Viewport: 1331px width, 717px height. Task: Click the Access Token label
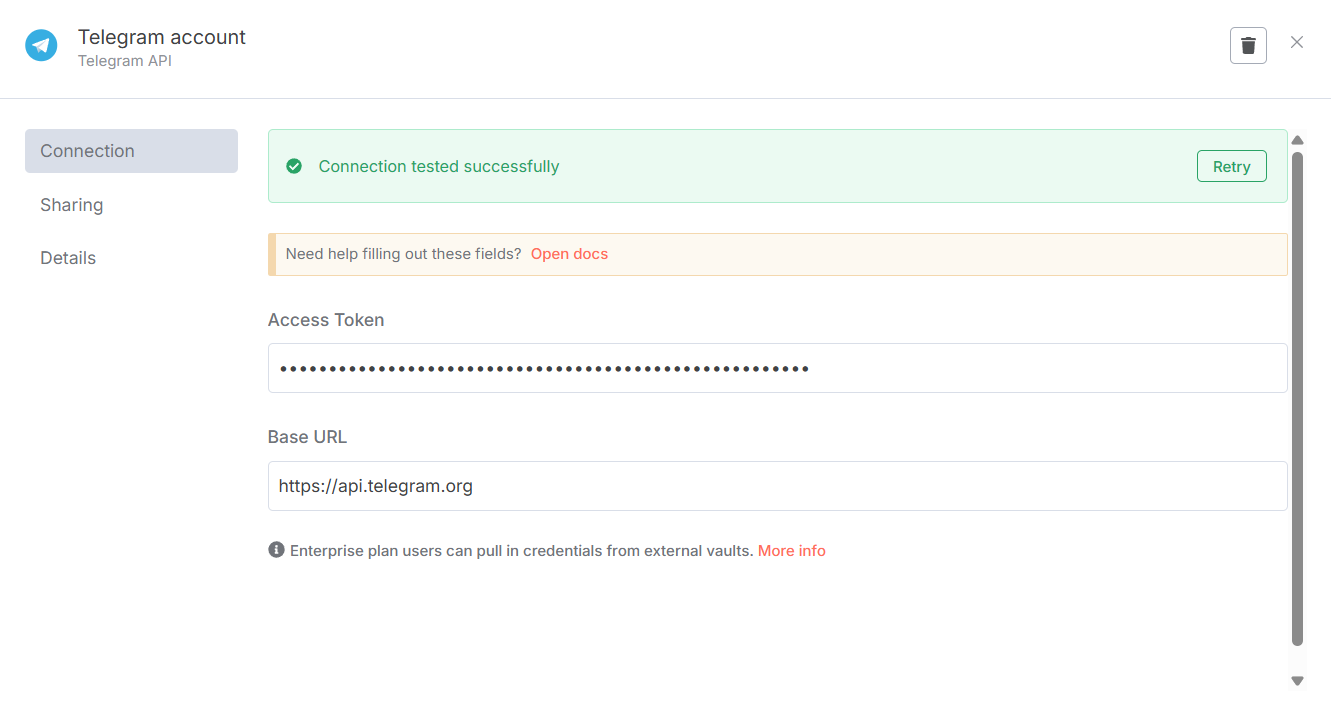[x=326, y=320]
